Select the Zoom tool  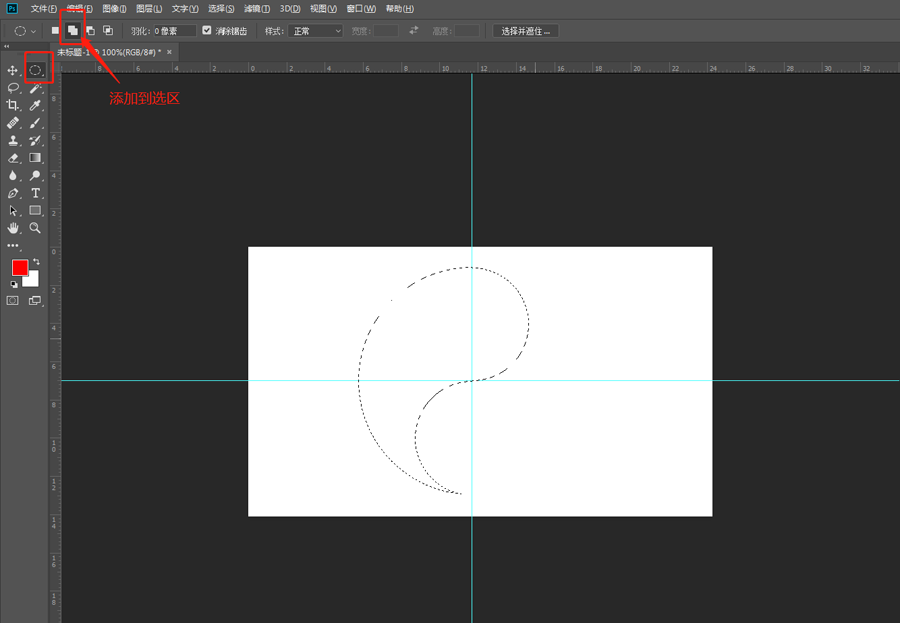click(35, 228)
